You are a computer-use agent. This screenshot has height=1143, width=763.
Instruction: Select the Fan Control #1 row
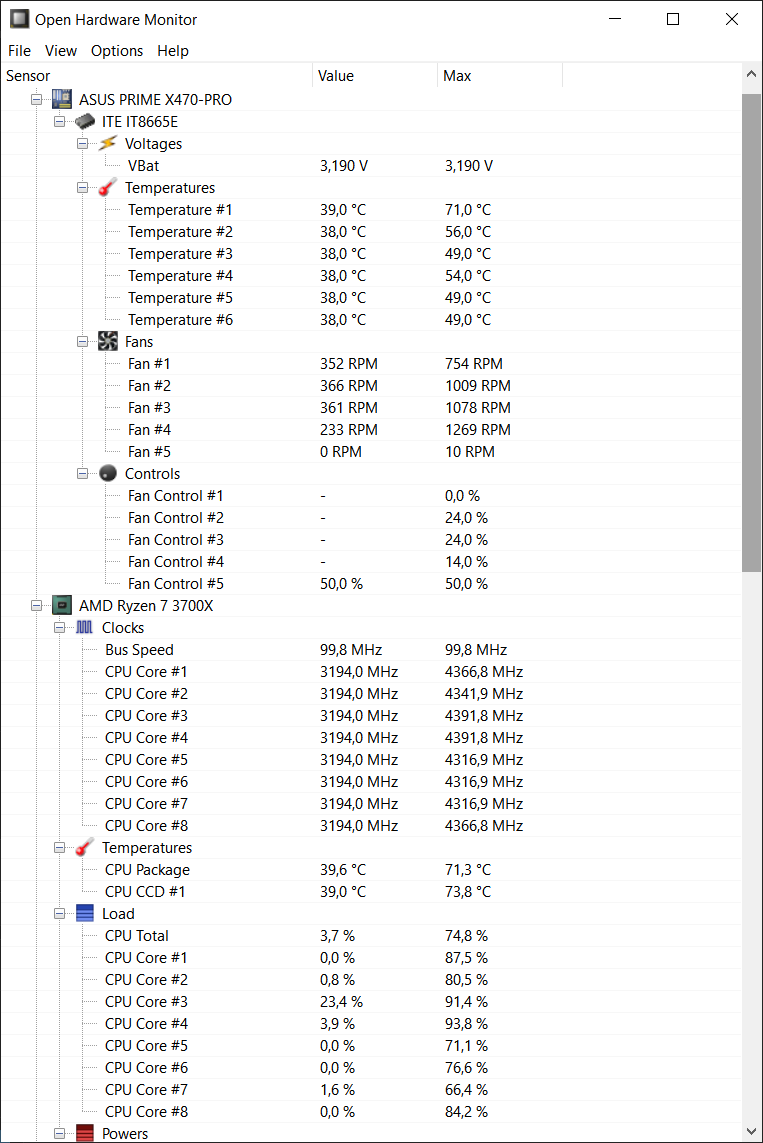371,495
